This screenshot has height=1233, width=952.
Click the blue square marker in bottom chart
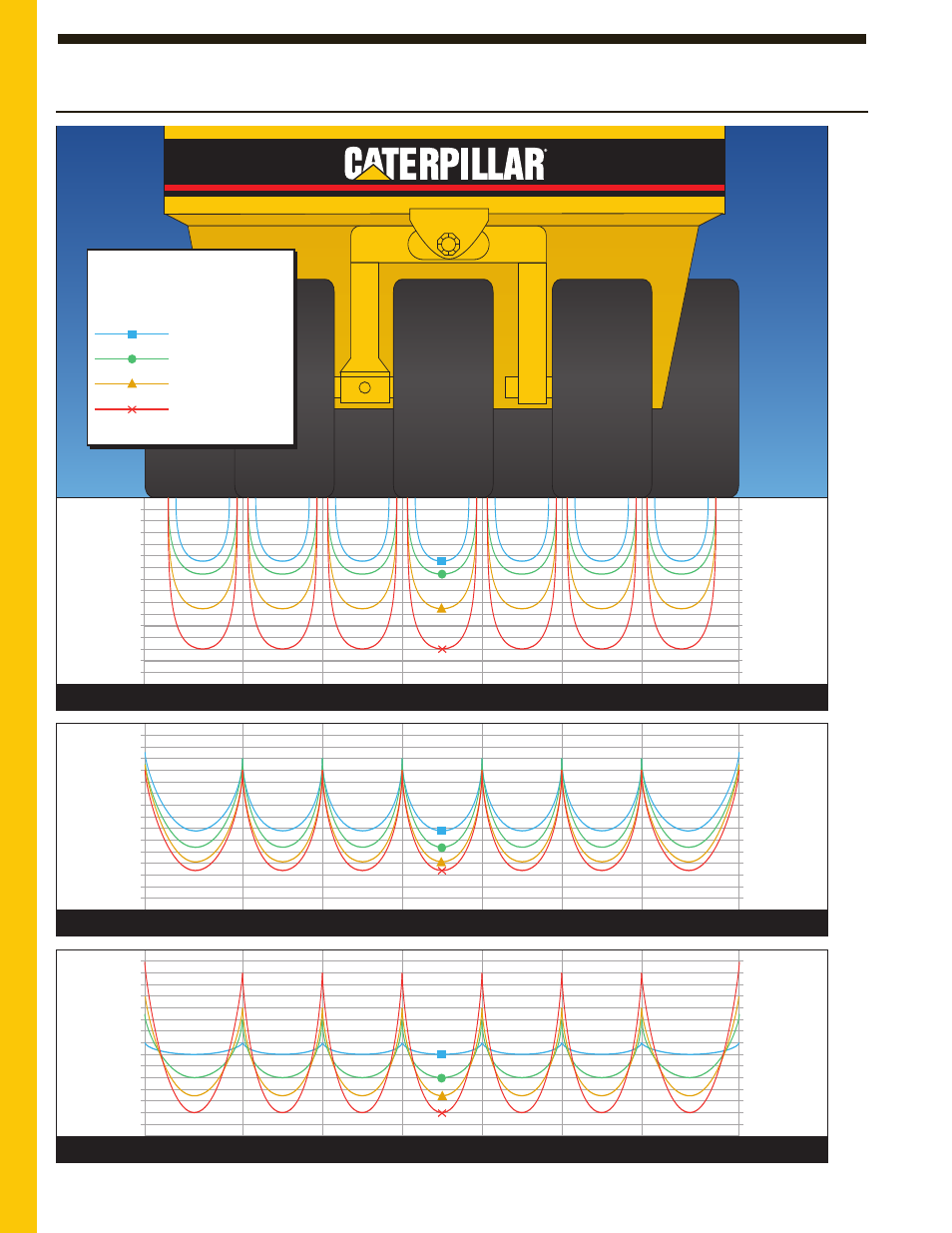[x=442, y=1054]
